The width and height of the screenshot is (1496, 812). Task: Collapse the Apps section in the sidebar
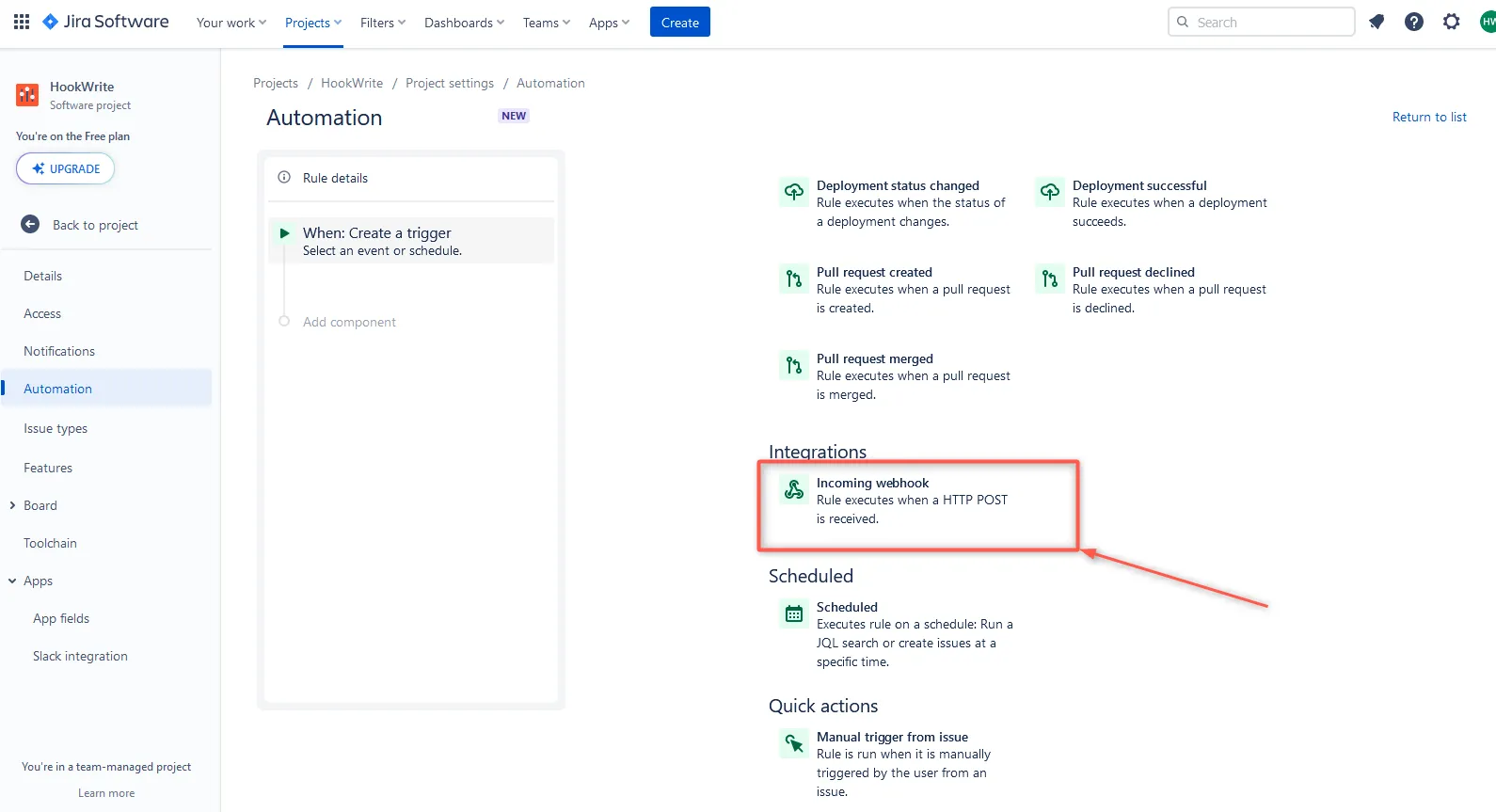coord(12,581)
